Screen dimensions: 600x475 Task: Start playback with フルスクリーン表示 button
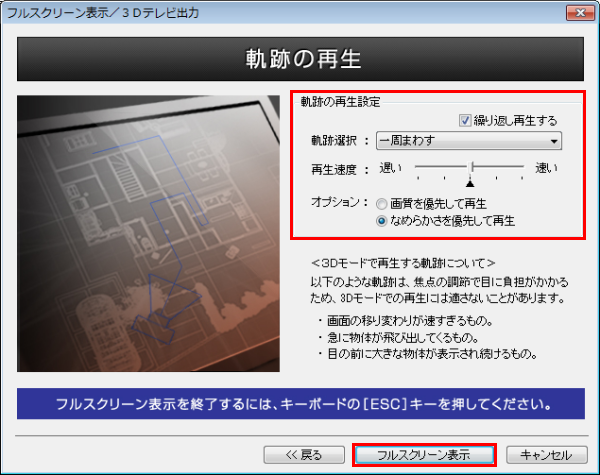425,455
